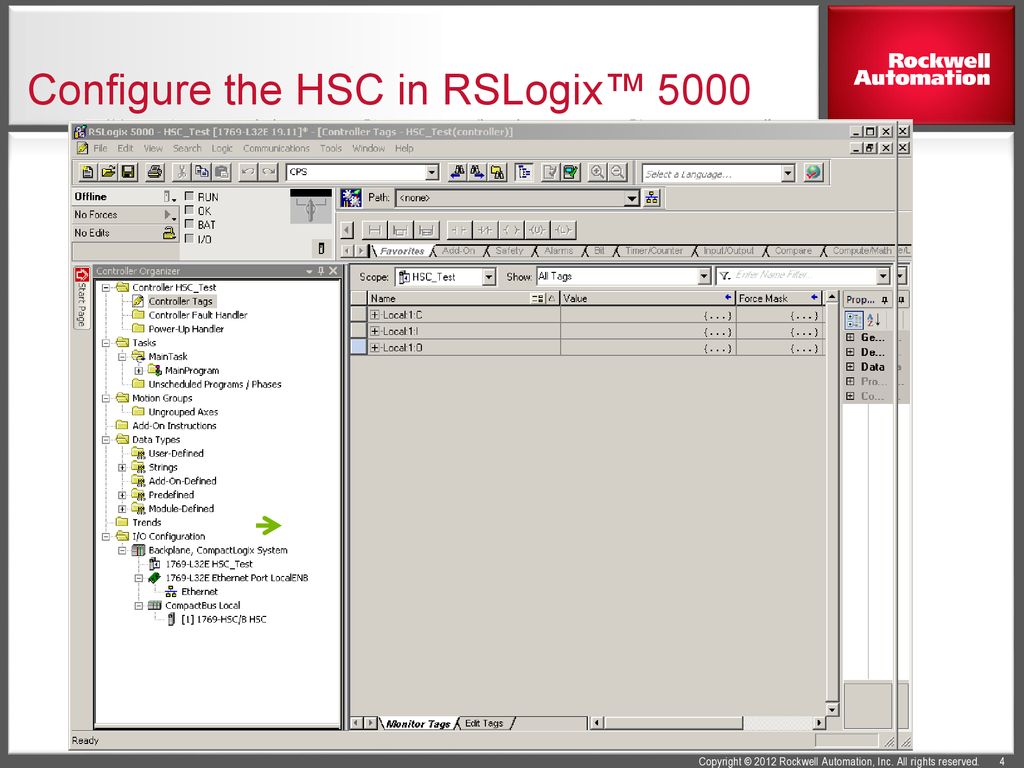
Task: Open the Tools menu
Action: 331,148
